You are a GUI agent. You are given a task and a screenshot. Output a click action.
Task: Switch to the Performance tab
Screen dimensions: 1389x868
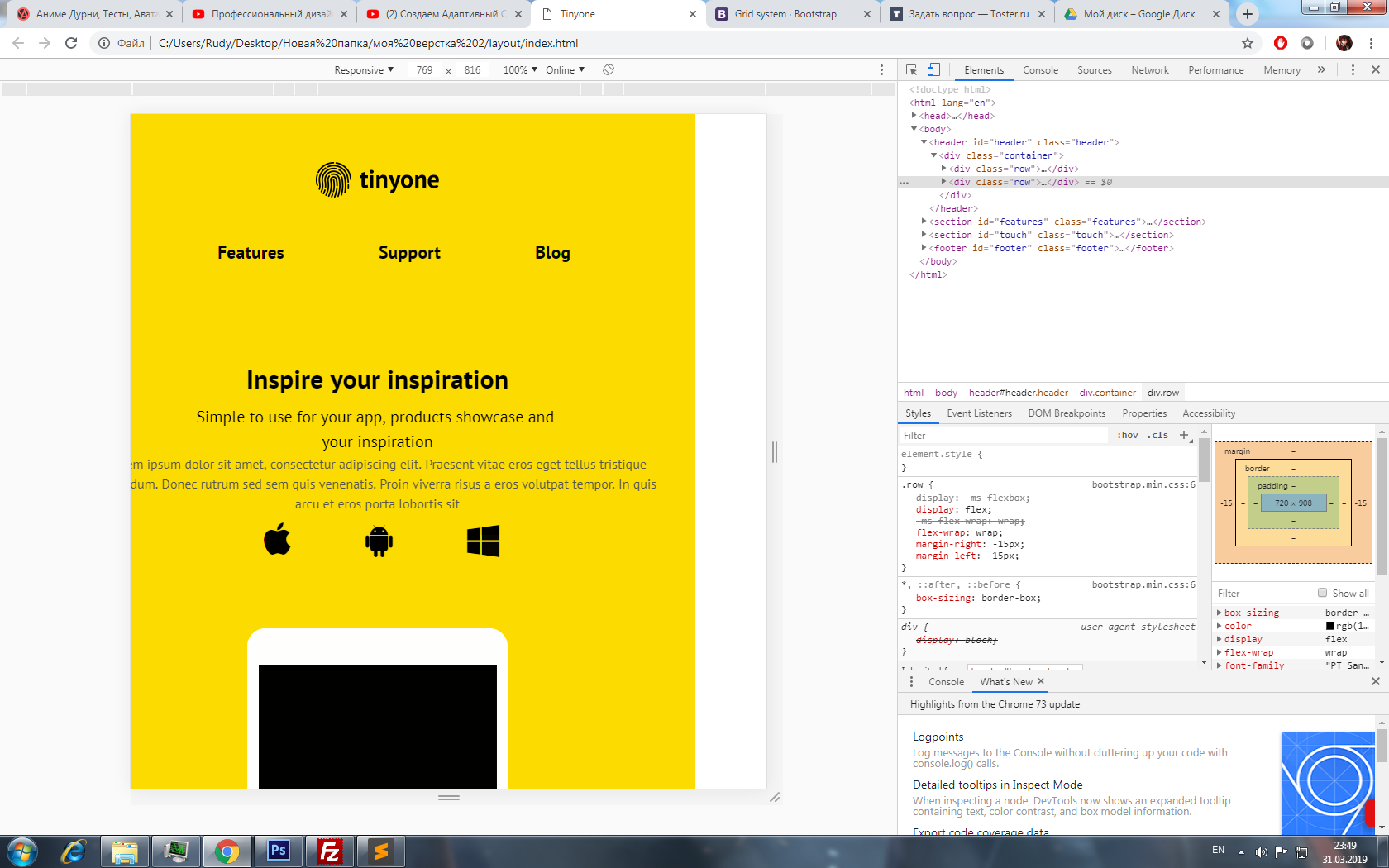coord(1215,70)
